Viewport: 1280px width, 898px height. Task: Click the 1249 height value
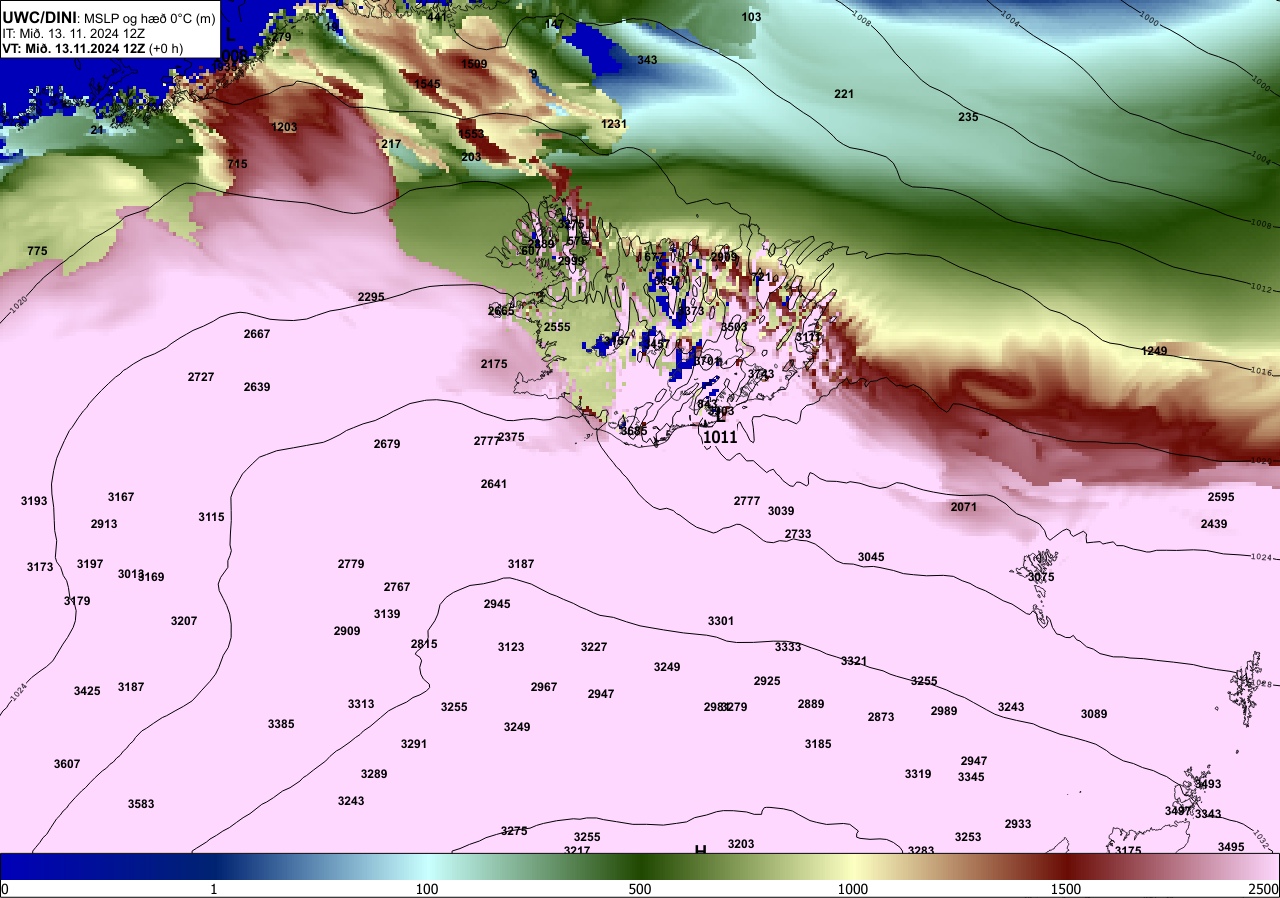(x=1154, y=351)
